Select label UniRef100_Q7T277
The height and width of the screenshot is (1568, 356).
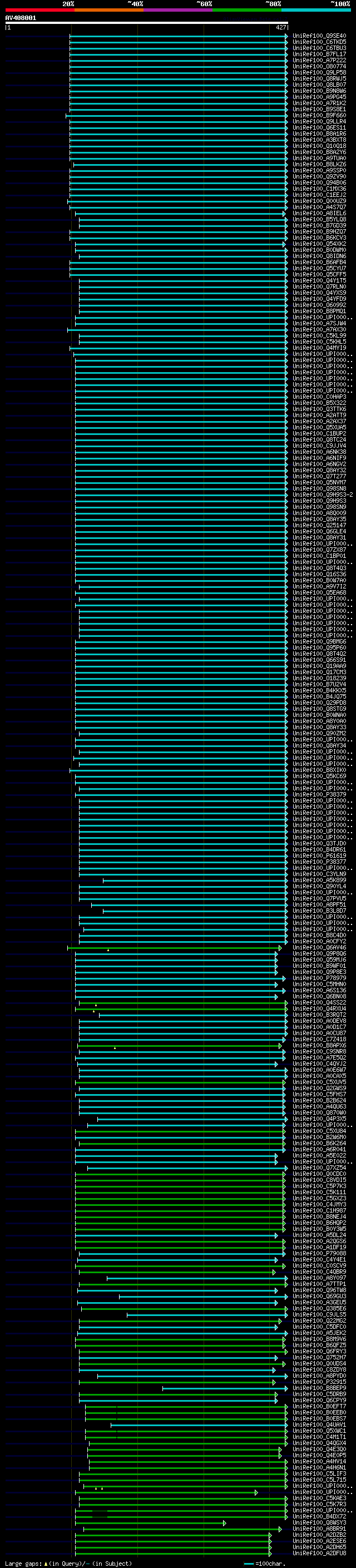pos(319,477)
